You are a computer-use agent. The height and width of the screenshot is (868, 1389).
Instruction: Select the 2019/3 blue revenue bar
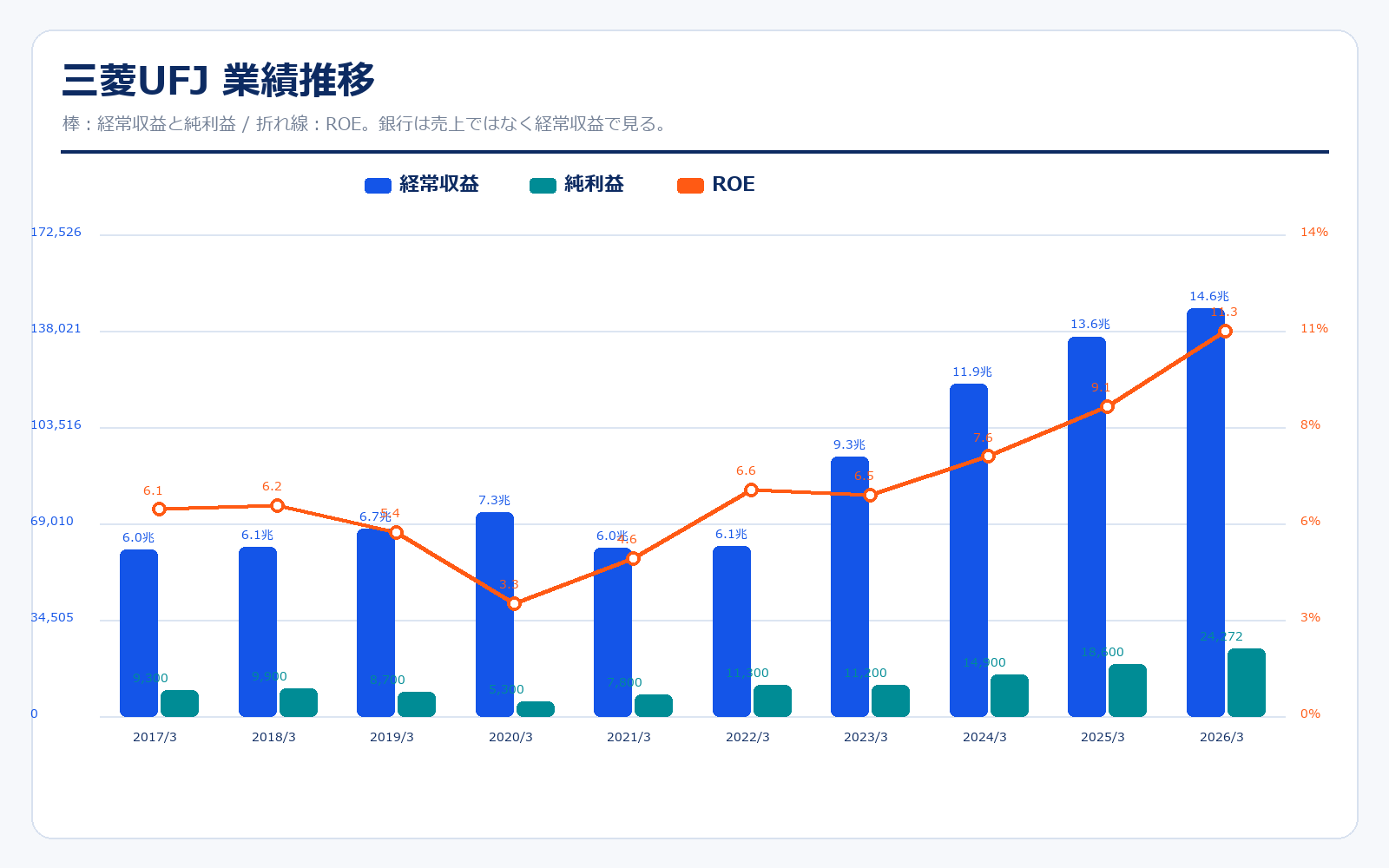[x=376, y=623]
